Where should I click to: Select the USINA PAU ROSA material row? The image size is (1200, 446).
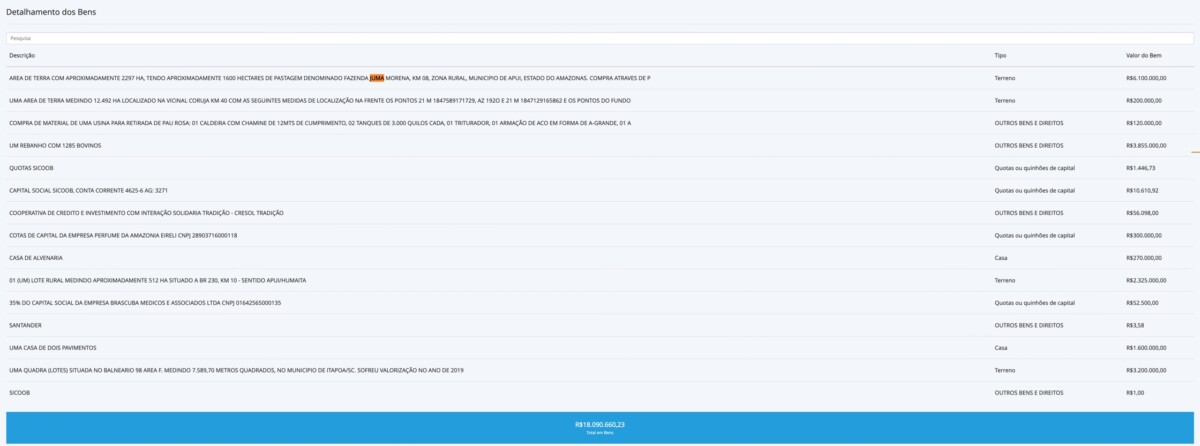[319, 123]
